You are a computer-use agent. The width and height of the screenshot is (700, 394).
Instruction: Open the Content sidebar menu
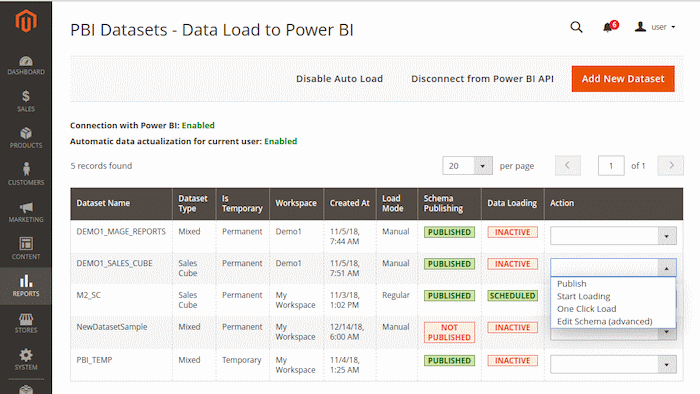(x=26, y=249)
